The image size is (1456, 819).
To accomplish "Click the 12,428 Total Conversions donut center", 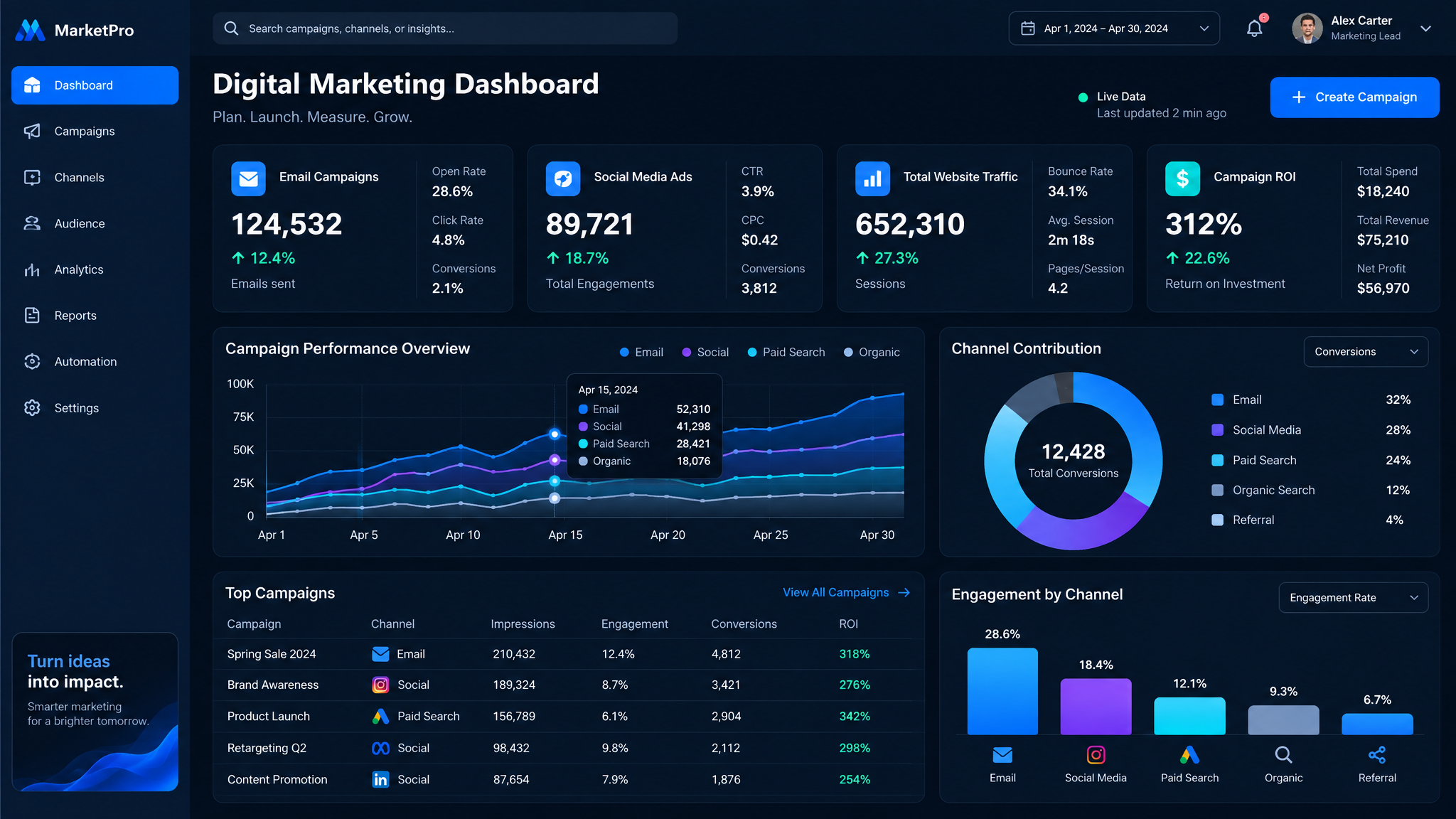I will pos(1074,460).
